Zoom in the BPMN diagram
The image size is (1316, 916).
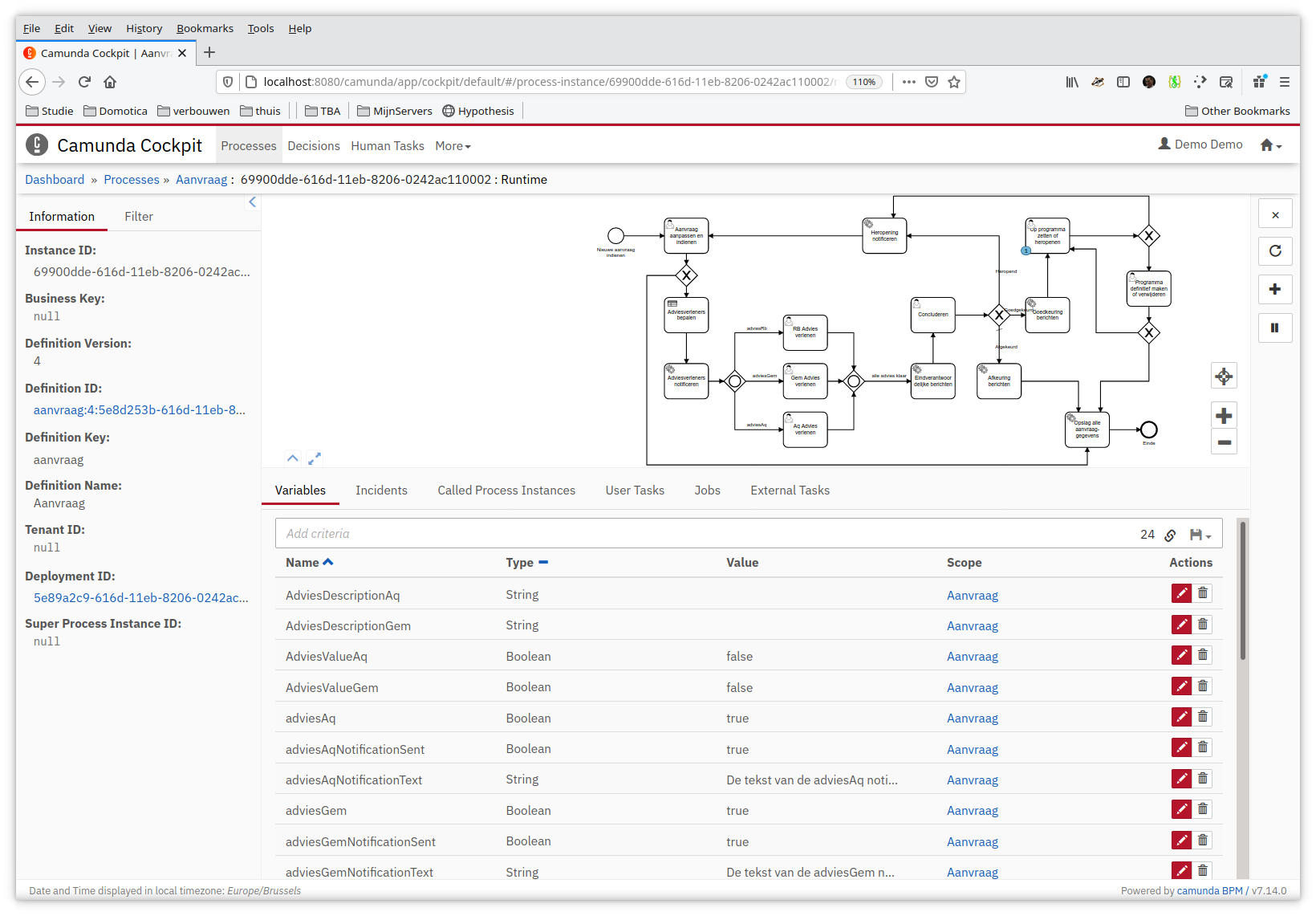(1224, 415)
